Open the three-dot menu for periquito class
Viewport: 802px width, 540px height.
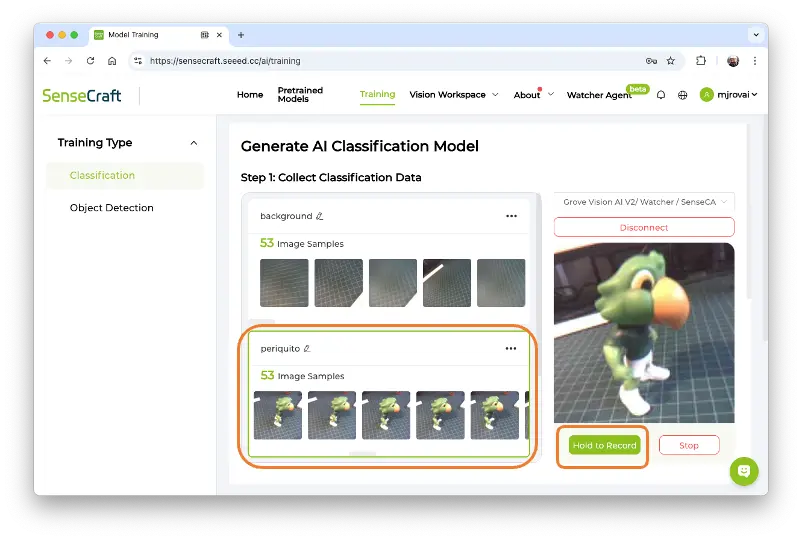tap(511, 349)
